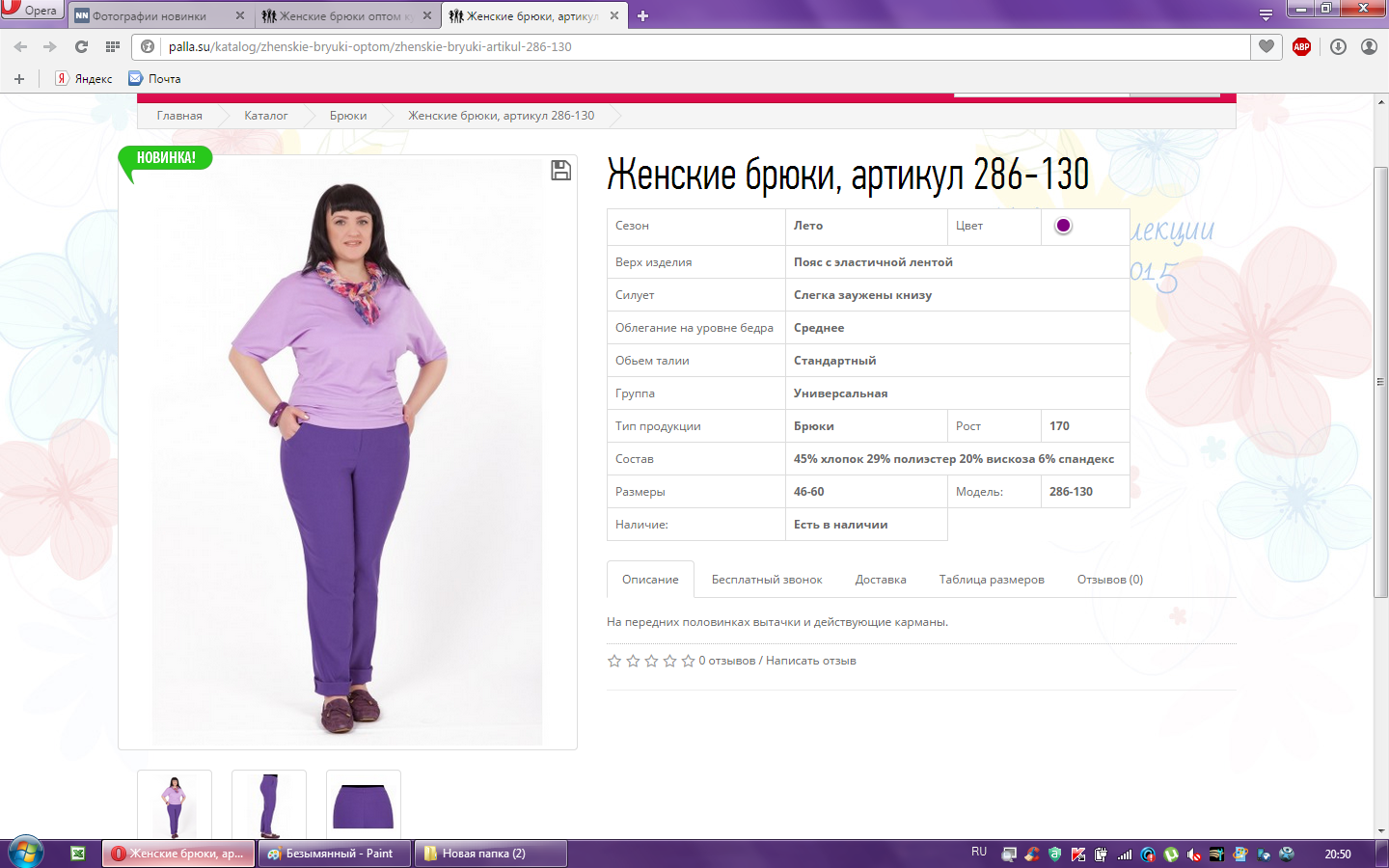Select the purple color swatch

pos(1063,226)
